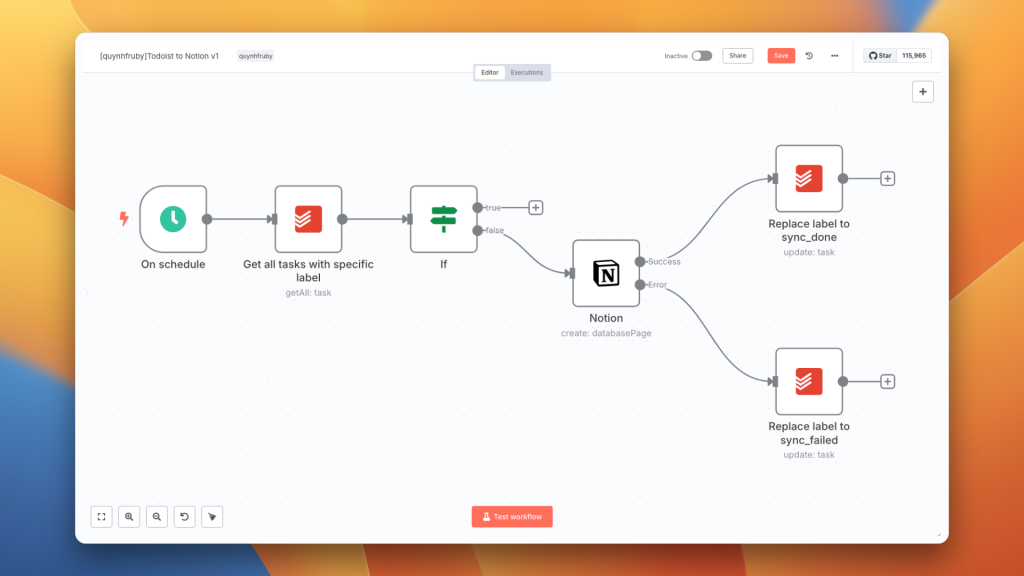Open the On schedule trigger node
This screenshot has width=1024, height=576.
click(x=173, y=219)
